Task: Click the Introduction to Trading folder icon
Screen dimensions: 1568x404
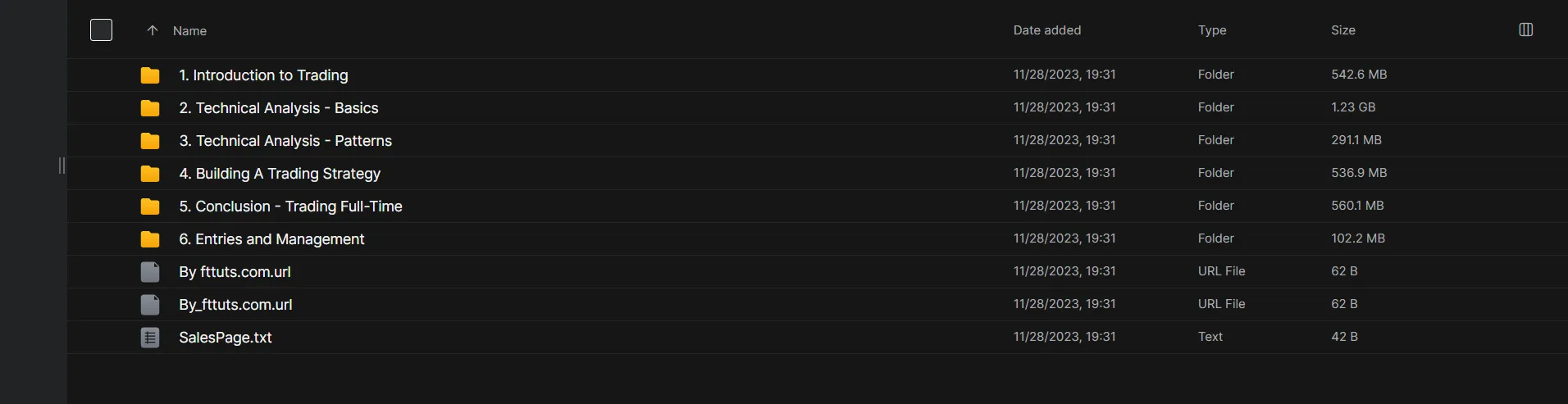Action: coord(150,75)
